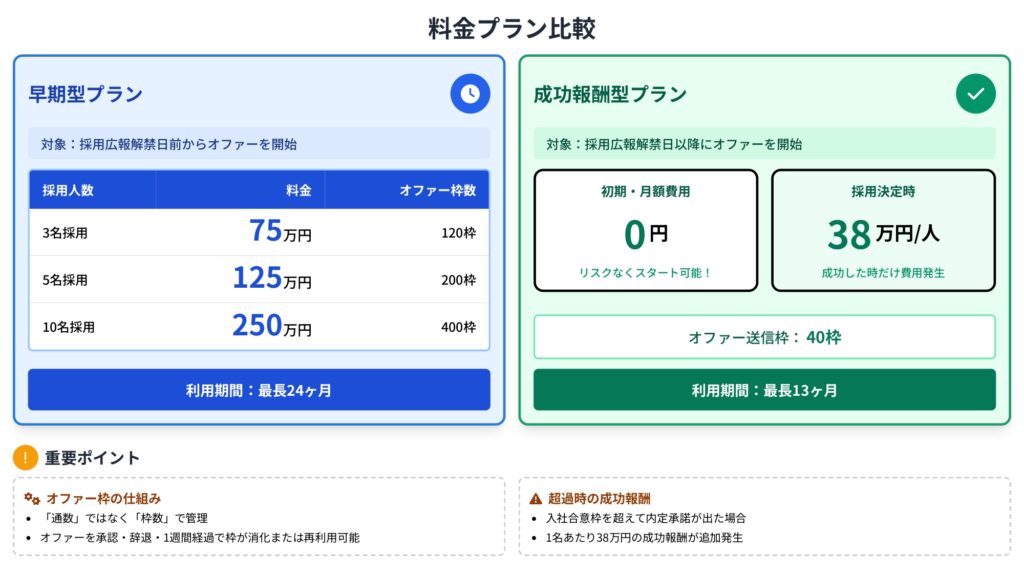1024x576 pixels.
Task: Select the オファー送信枠：40枠 box
Action: pyautogui.click(x=764, y=337)
